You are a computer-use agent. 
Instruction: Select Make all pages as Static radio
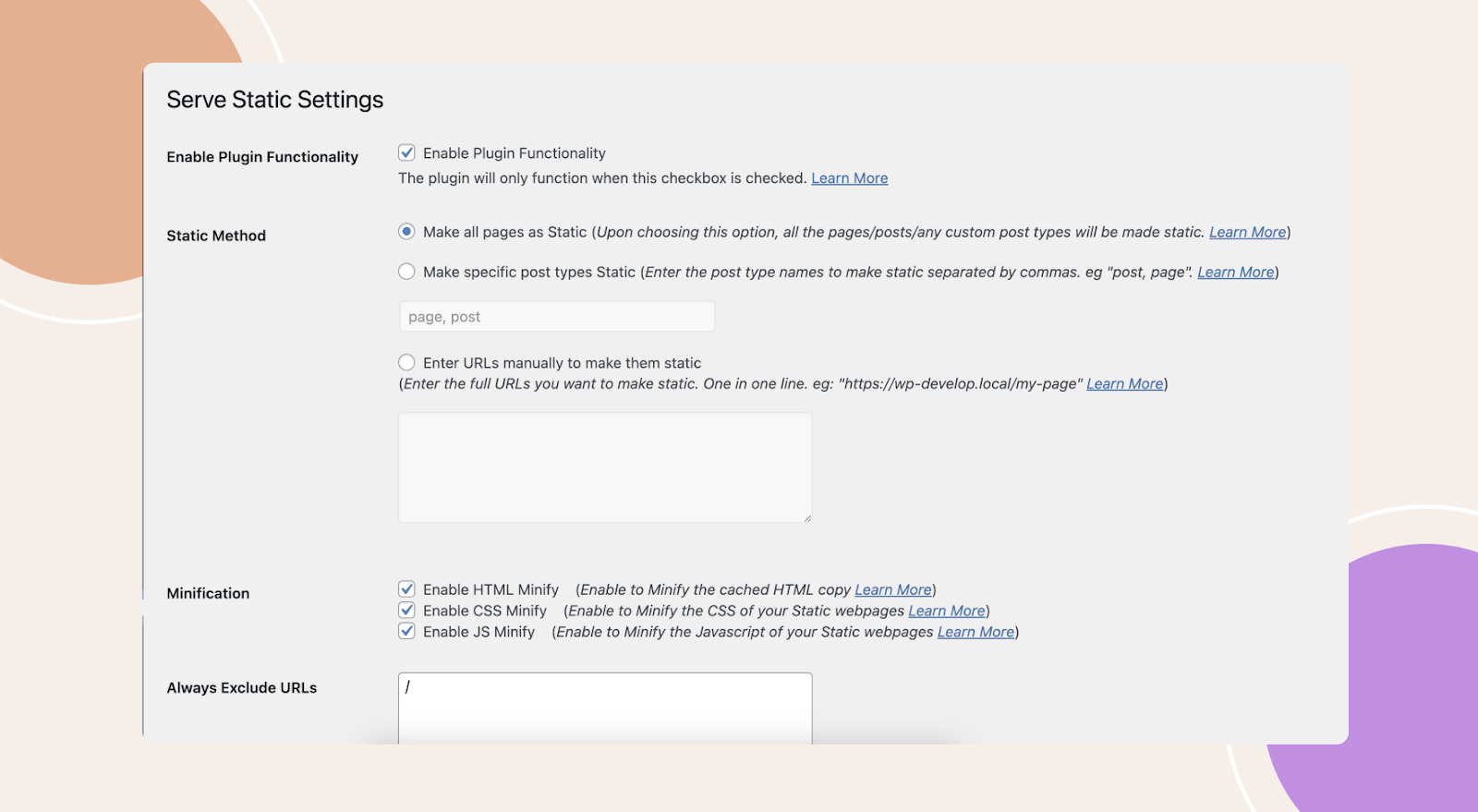[x=406, y=232]
